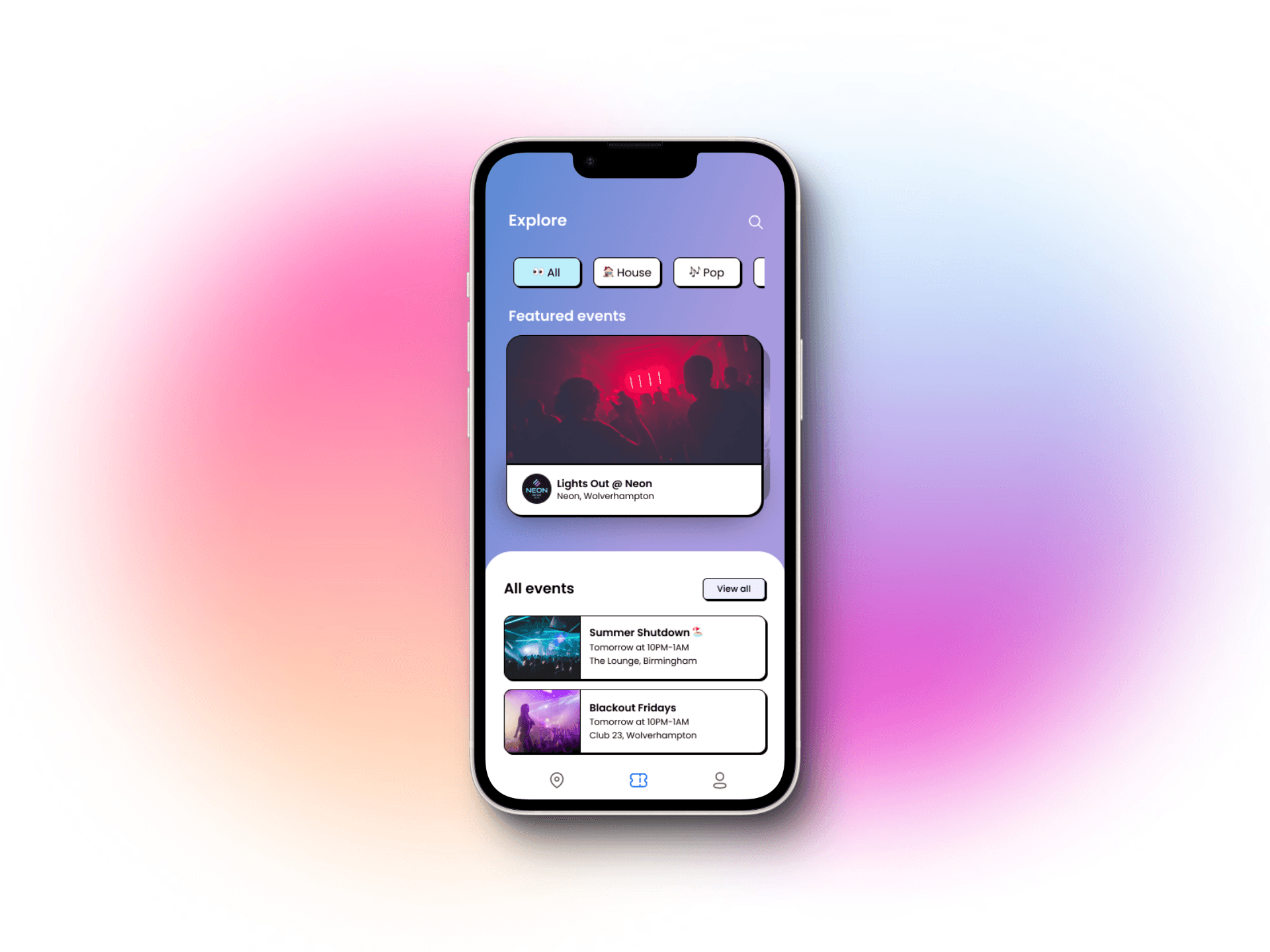1270x952 pixels.
Task: Click View all button for events list
Action: click(735, 587)
